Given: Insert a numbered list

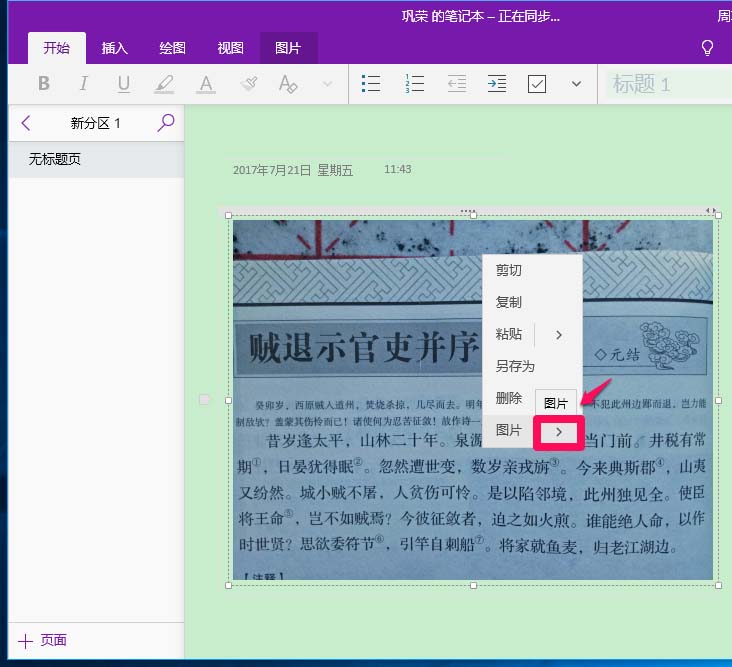Looking at the screenshot, I should click(414, 84).
